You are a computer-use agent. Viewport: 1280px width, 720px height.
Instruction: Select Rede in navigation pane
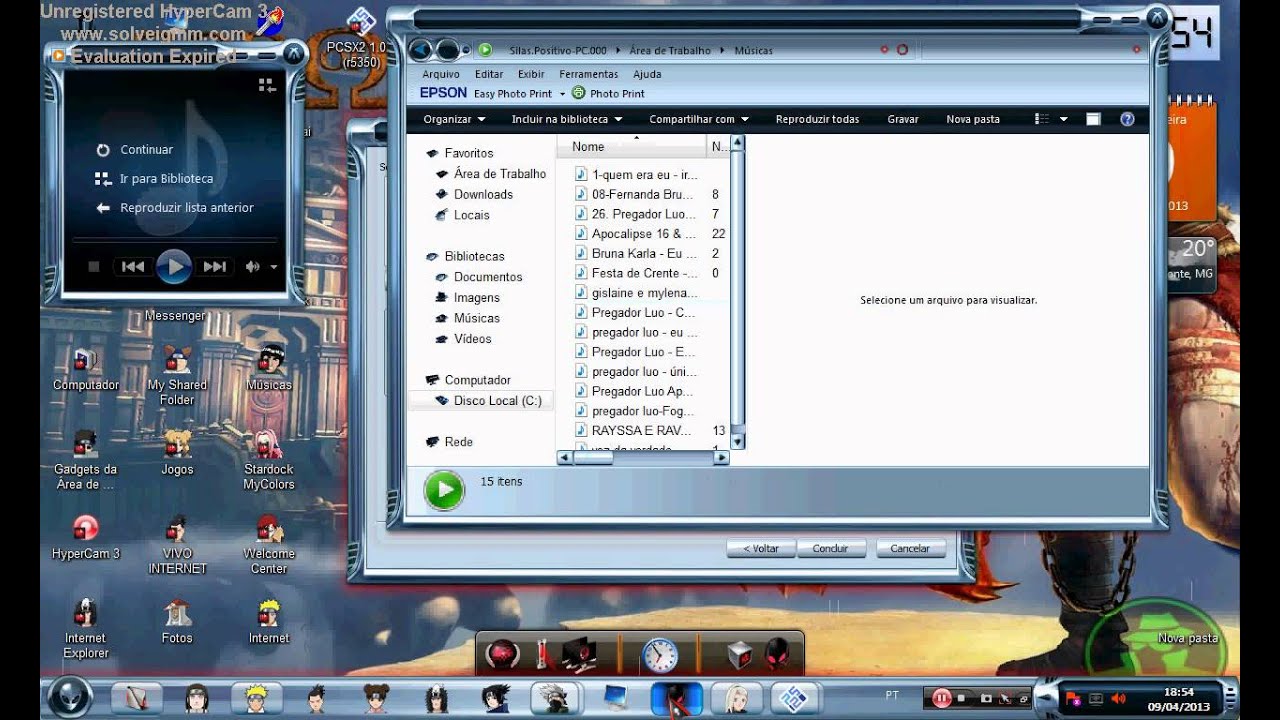(x=459, y=442)
